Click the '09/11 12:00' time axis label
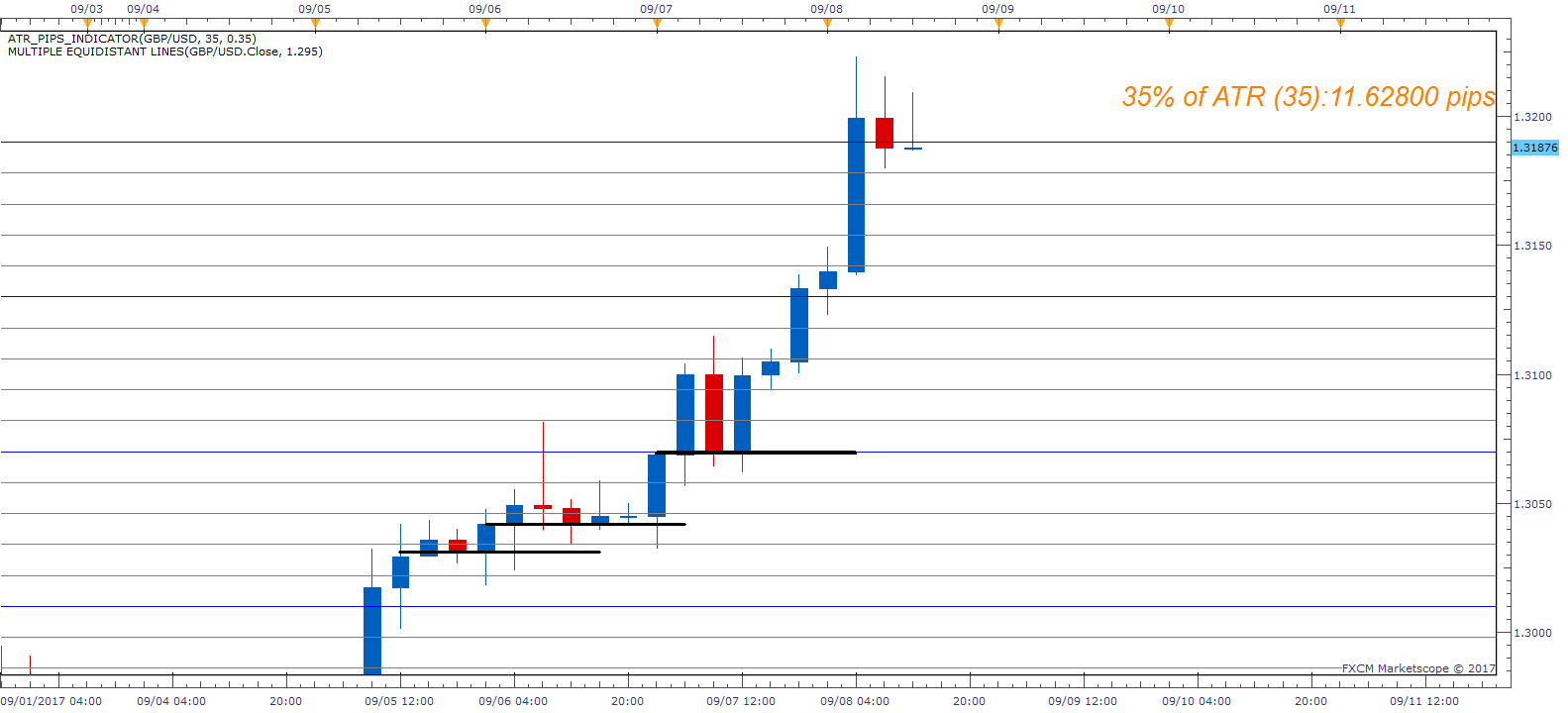The width and height of the screenshot is (1568, 713). 1424,701
